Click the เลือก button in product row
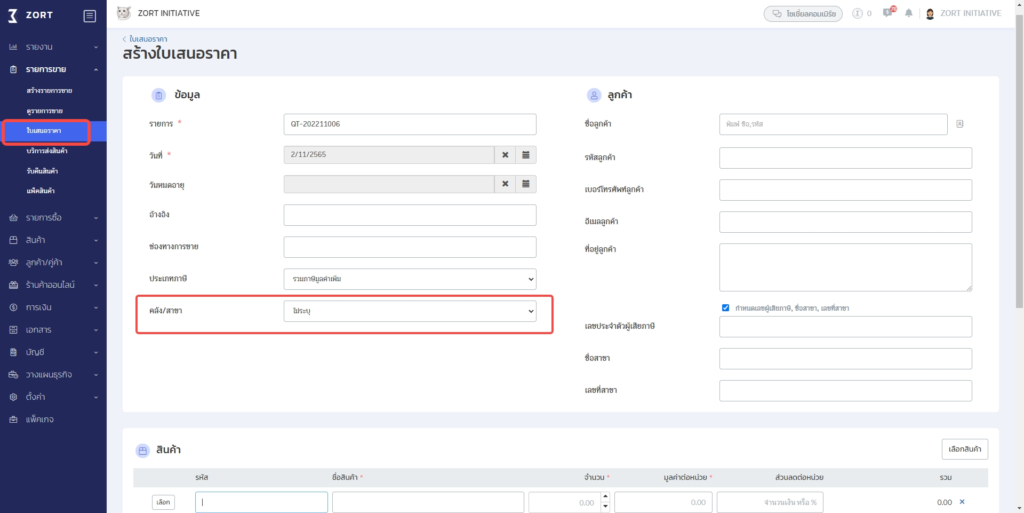1024x513 pixels. (164, 502)
